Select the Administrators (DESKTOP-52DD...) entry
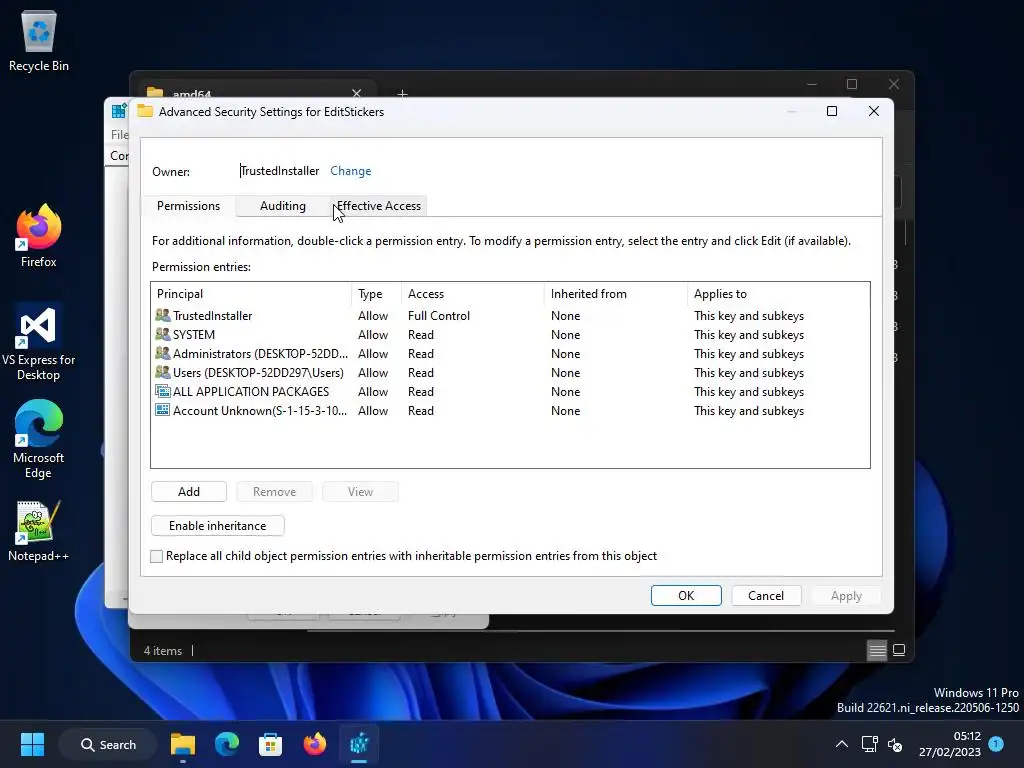The width and height of the screenshot is (1024, 768). pyautogui.click(x=510, y=353)
